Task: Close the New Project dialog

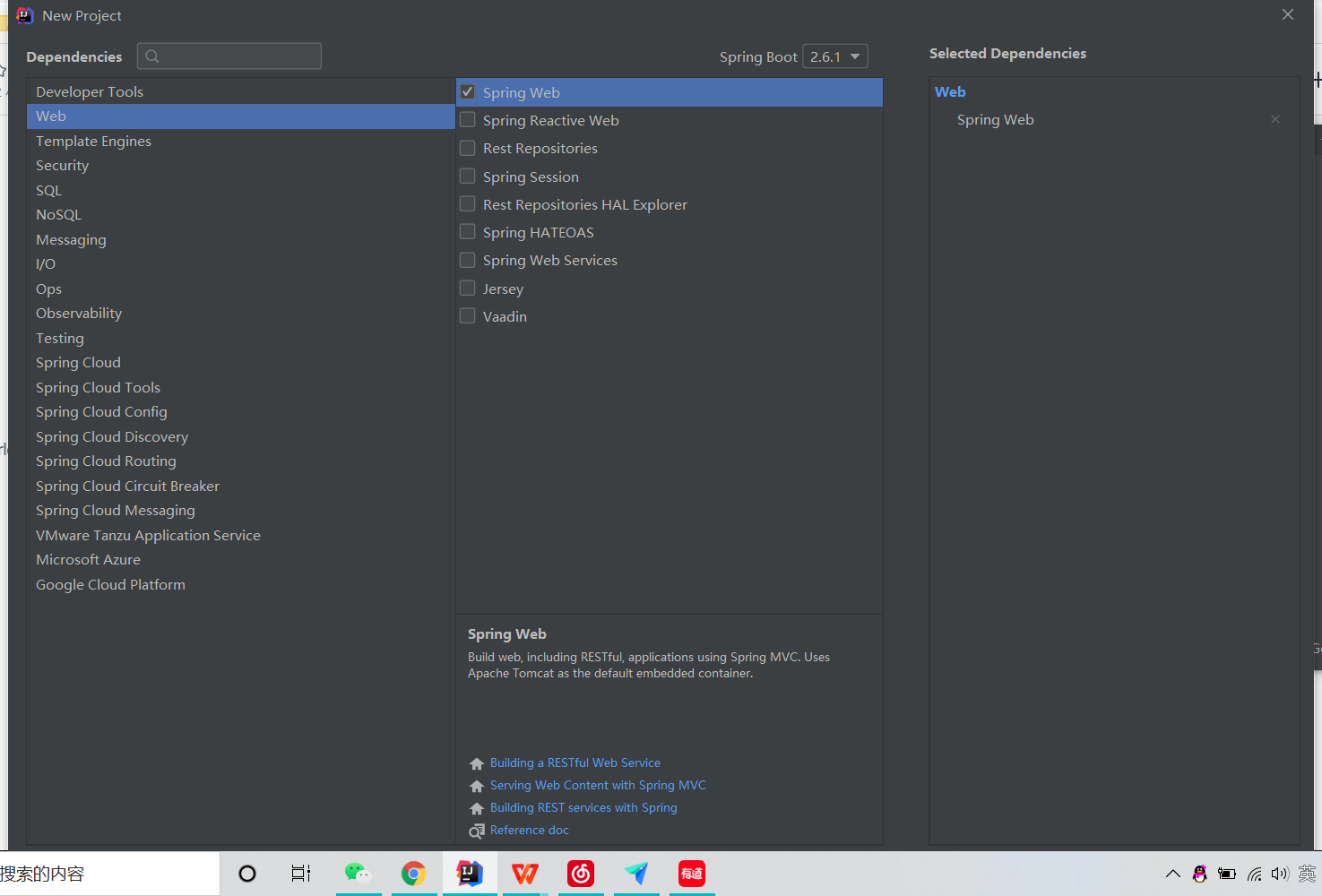Action: point(1288,15)
